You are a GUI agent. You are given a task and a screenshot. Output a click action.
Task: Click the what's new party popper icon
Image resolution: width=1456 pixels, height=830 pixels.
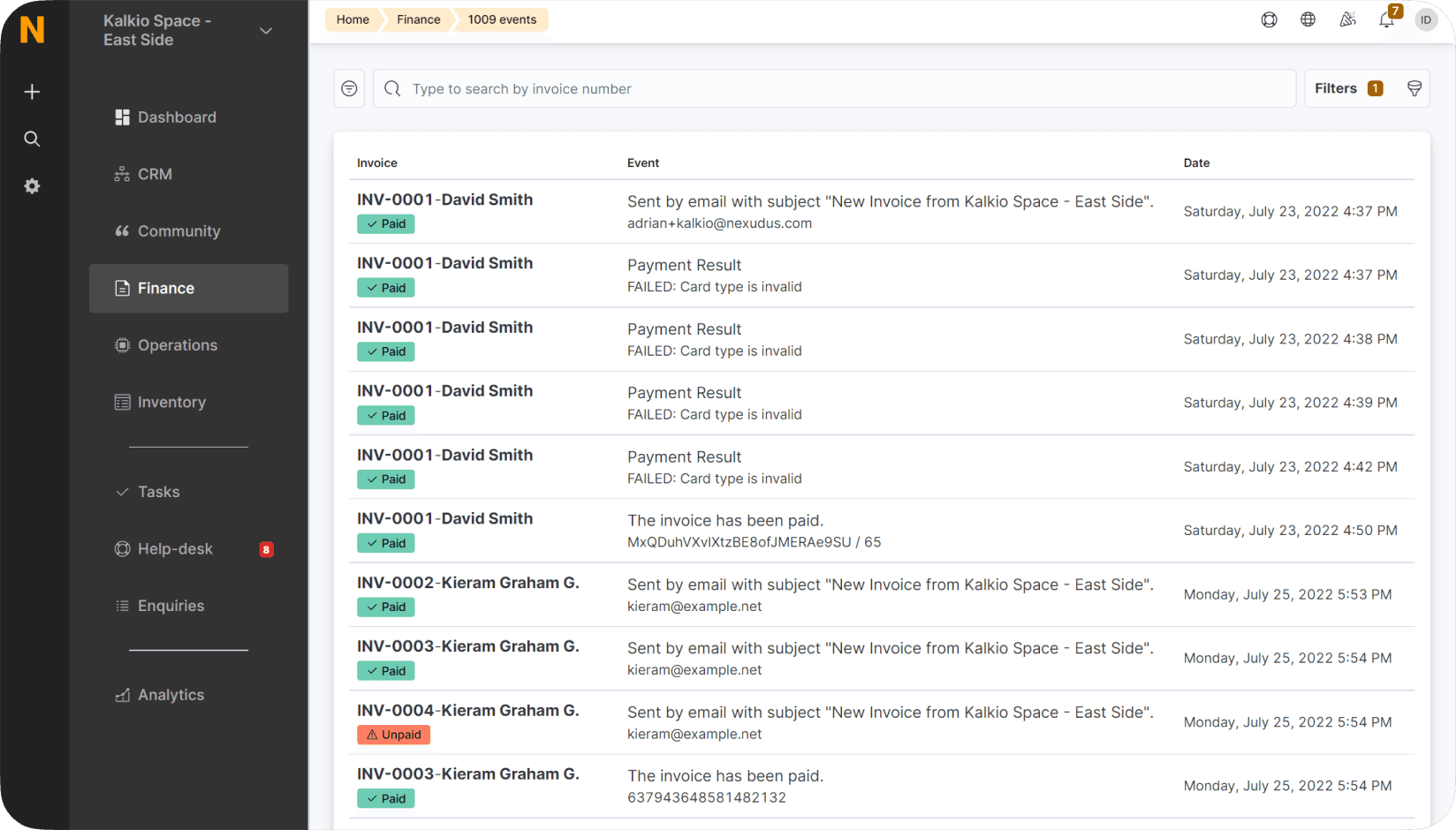1347,19
